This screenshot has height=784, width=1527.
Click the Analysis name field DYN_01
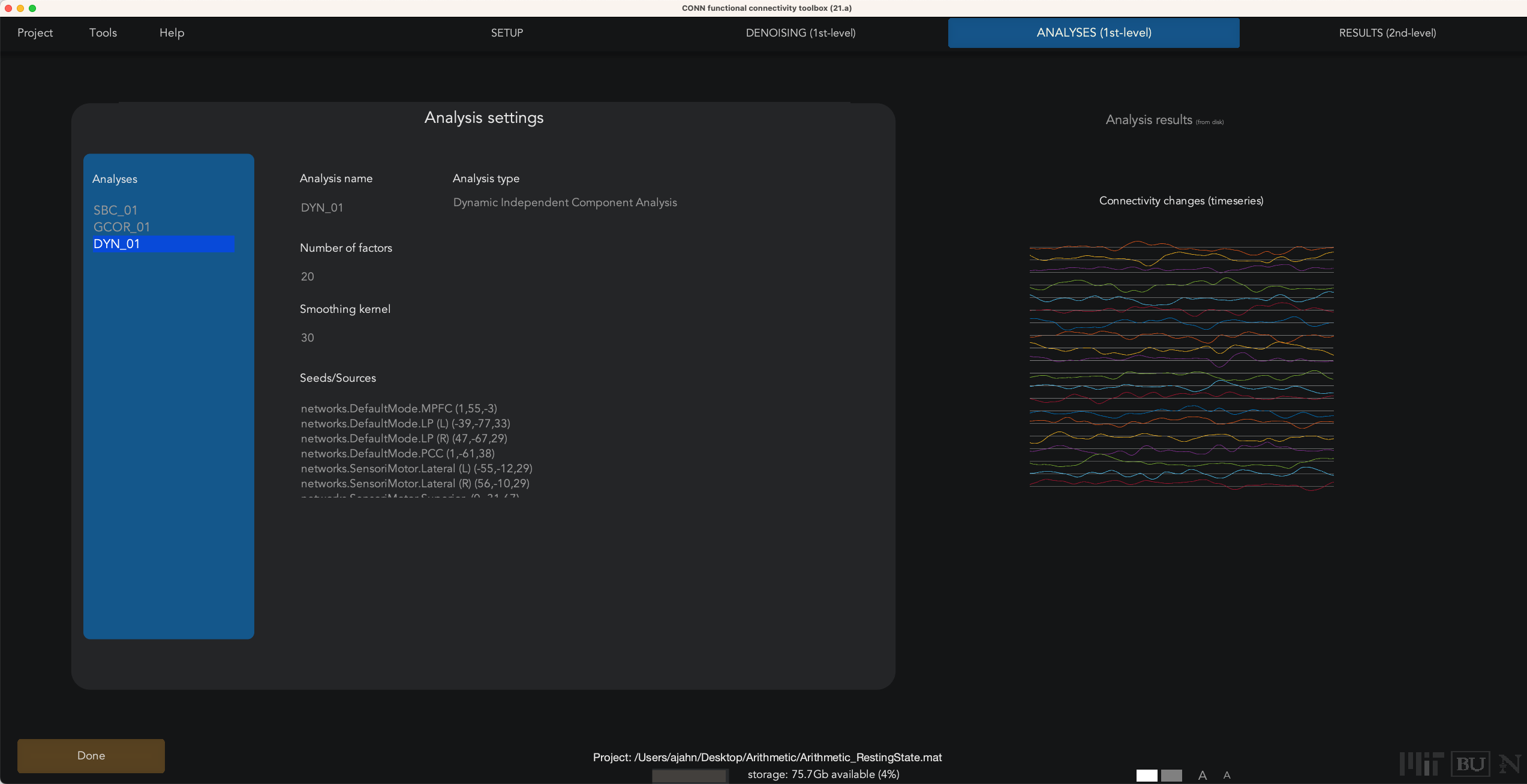pos(322,208)
